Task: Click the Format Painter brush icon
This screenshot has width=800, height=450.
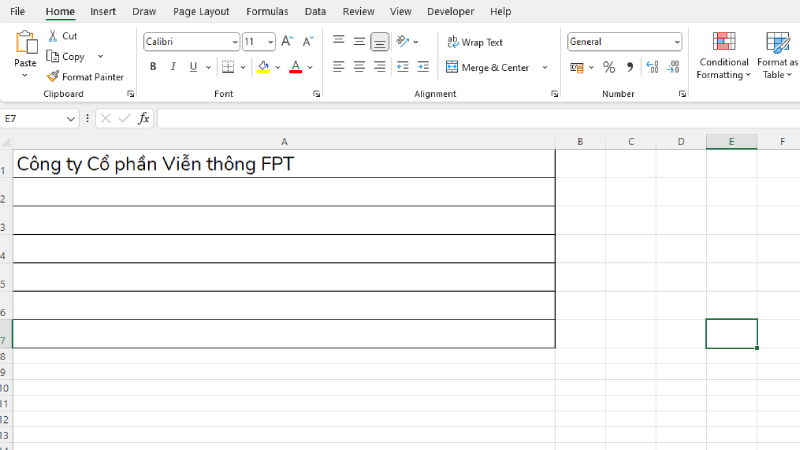Action: click(x=53, y=77)
